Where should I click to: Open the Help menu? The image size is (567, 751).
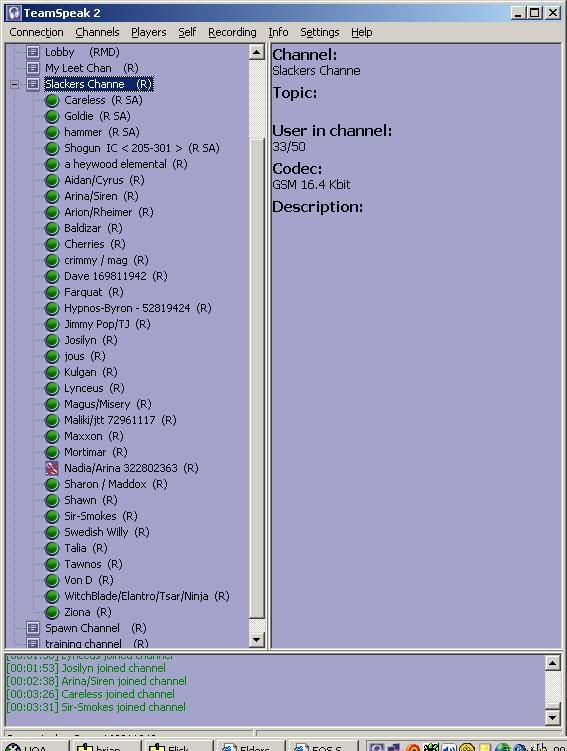(362, 32)
